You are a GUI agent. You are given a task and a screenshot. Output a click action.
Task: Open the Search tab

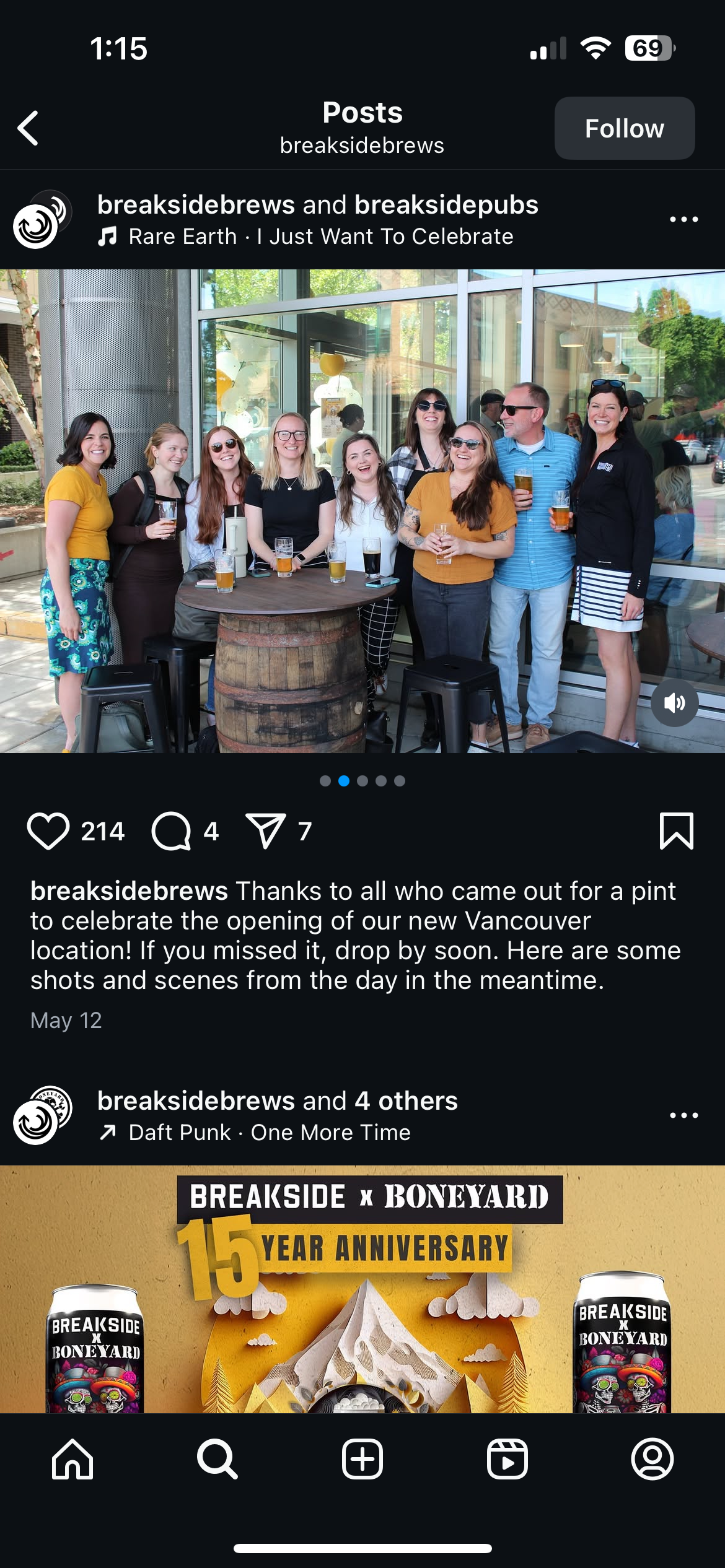click(x=217, y=1458)
